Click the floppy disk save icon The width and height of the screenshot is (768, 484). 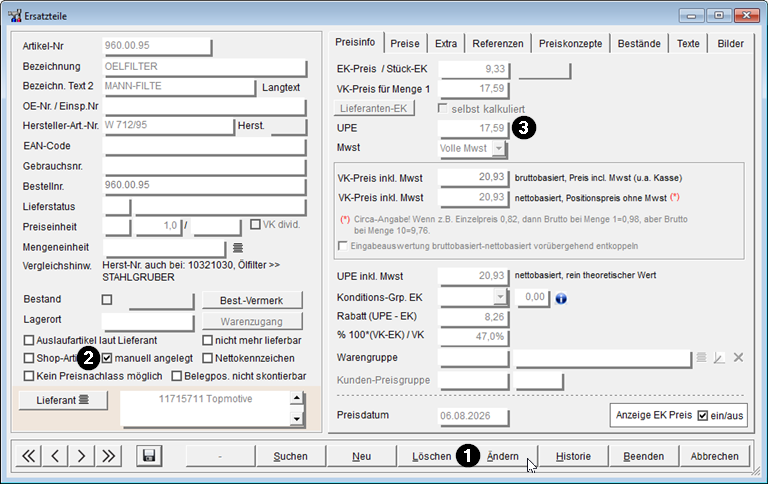(149, 456)
